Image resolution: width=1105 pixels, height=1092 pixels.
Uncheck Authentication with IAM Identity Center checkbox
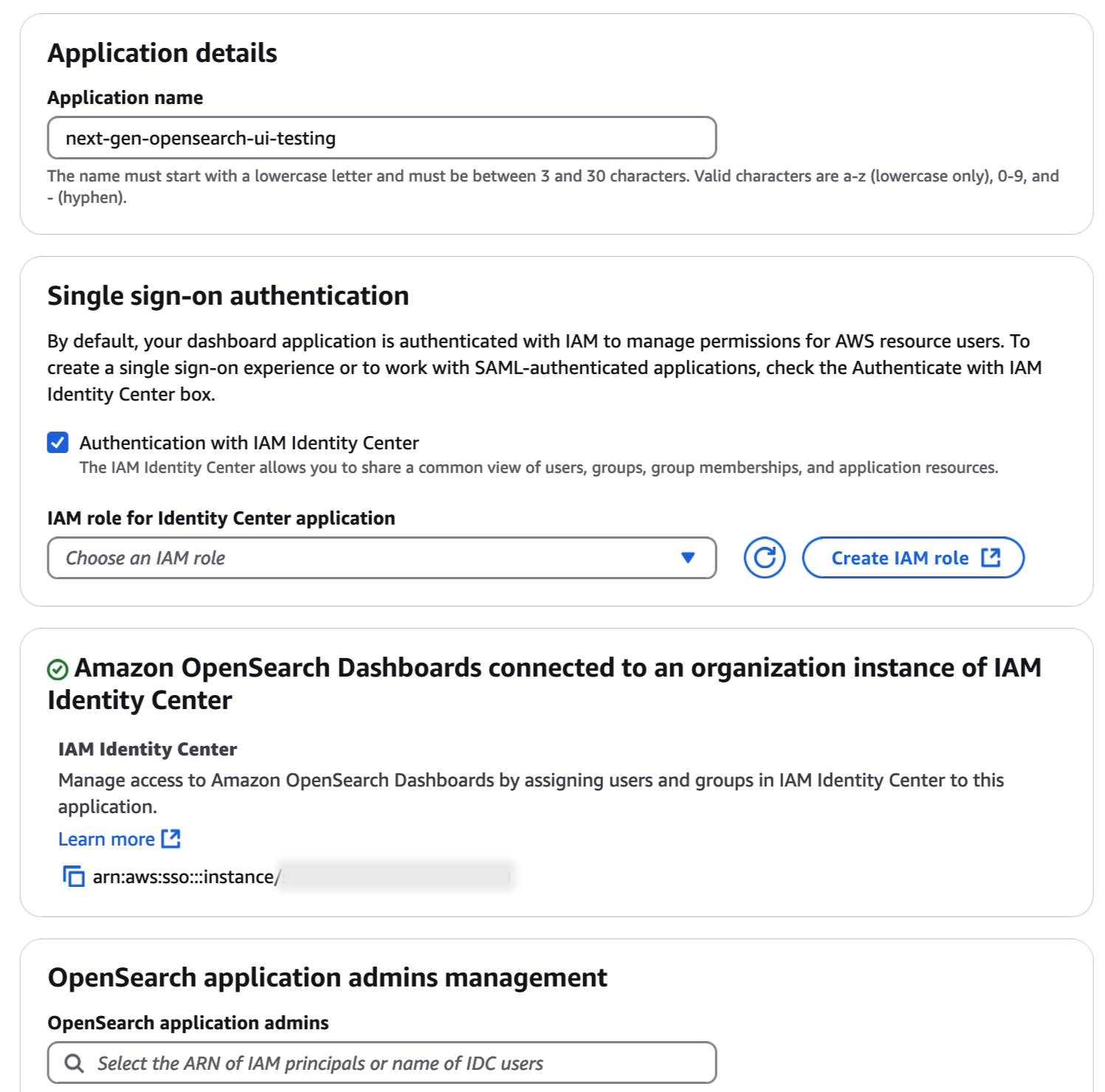pyautogui.click(x=58, y=443)
